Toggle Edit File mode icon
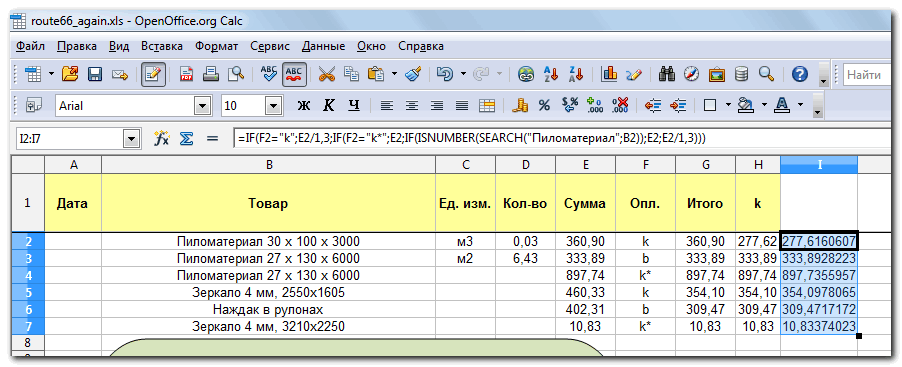 coord(154,74)
